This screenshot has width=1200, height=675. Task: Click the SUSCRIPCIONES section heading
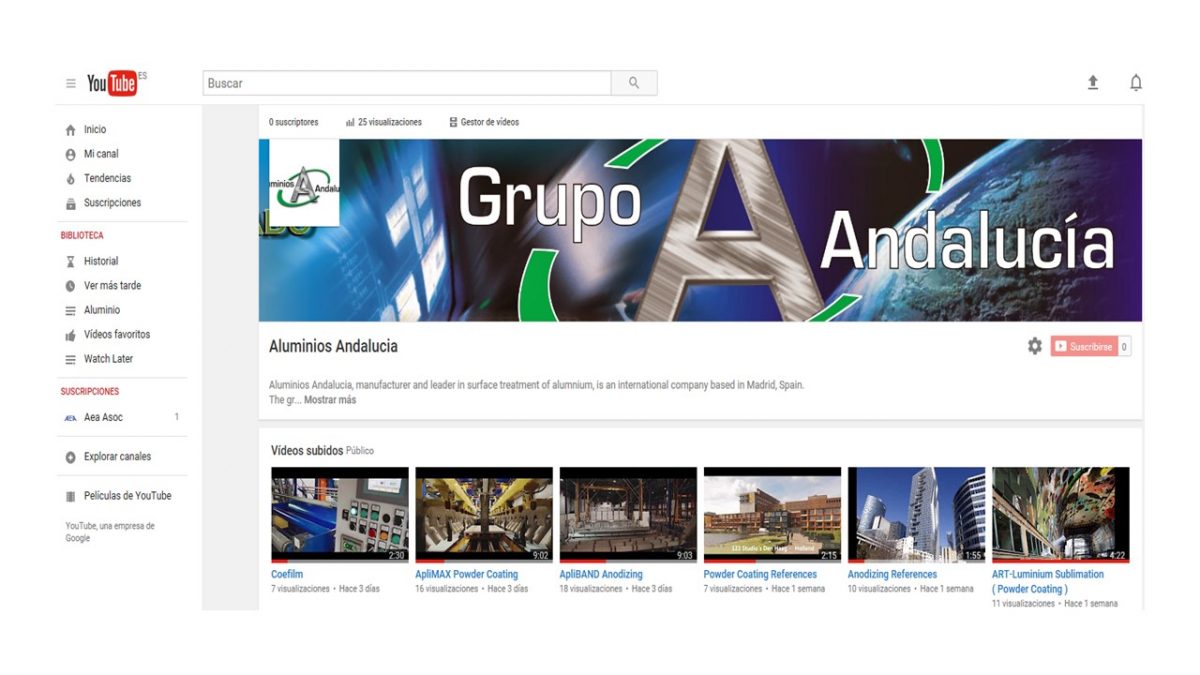(90, 391)
